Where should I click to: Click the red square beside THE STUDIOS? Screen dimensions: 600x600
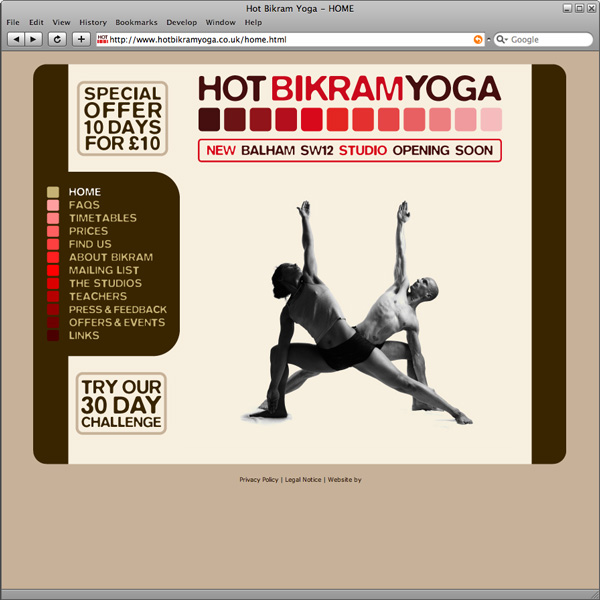(53, 283)
